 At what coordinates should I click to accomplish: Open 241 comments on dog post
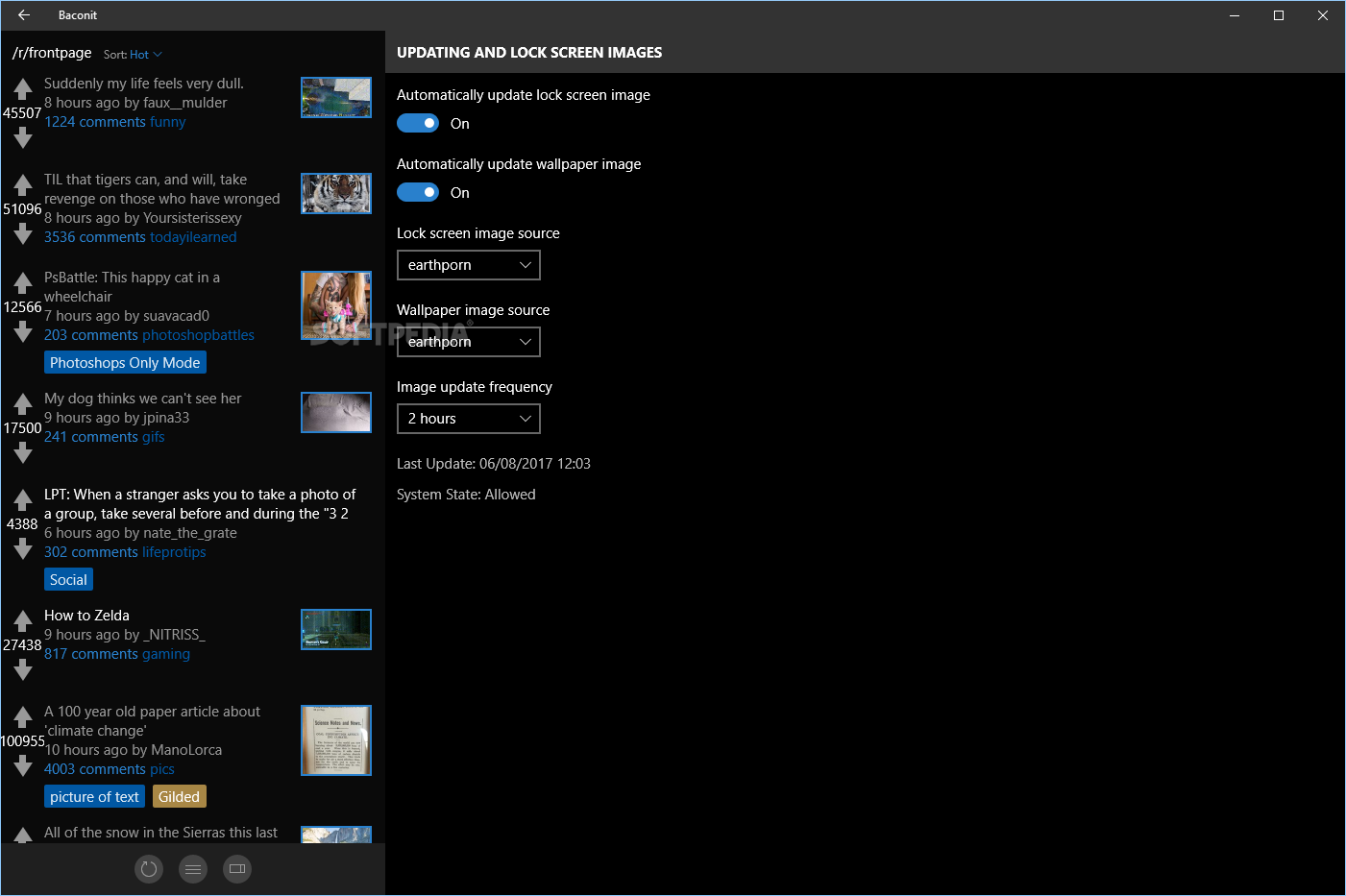91,437
